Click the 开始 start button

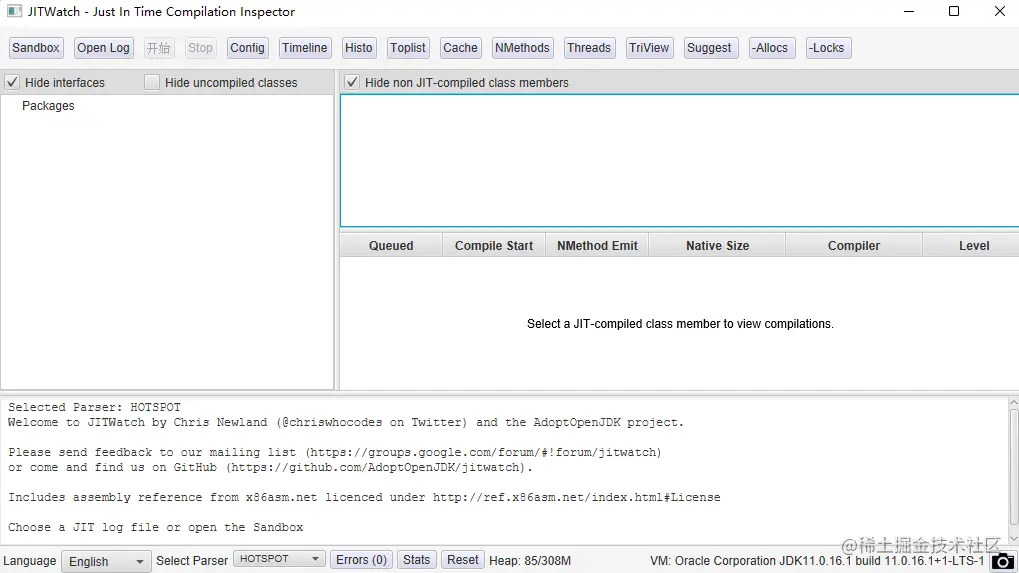[159, 47]
